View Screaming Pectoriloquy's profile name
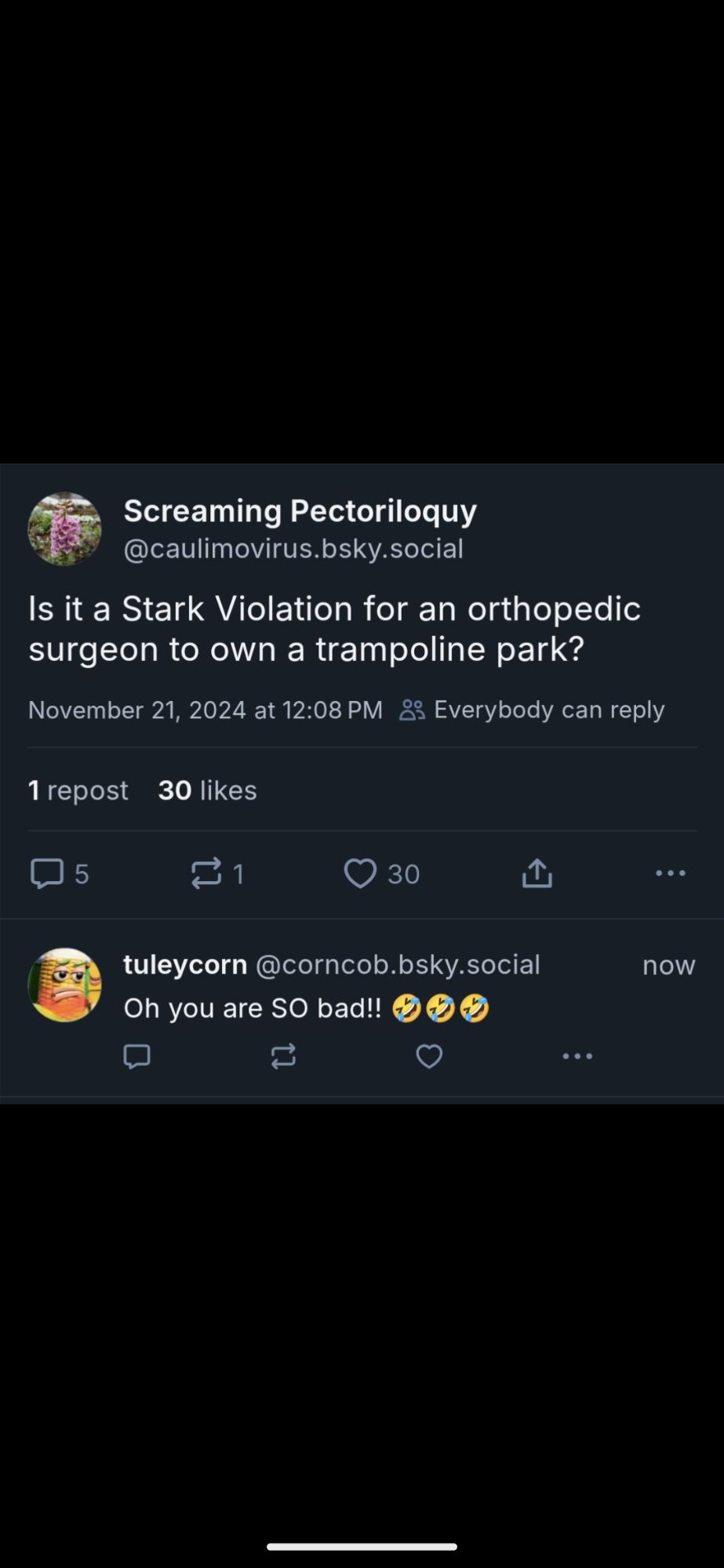 click(x=300, y=511)
